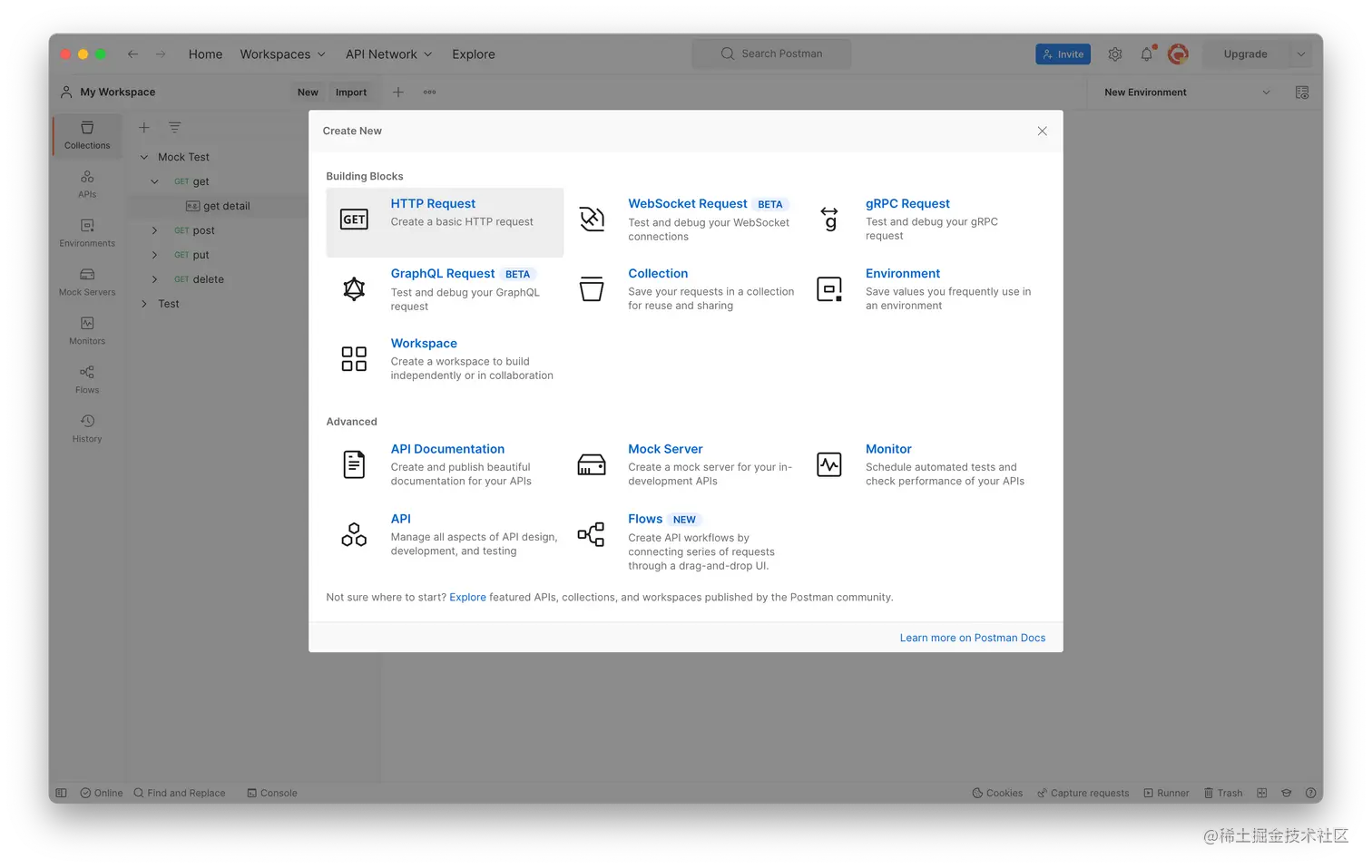This screenshot has width=1372, height=868.
Task: Click the New button in workspace header
Action: pyautogui.click(x=308, y=93)
